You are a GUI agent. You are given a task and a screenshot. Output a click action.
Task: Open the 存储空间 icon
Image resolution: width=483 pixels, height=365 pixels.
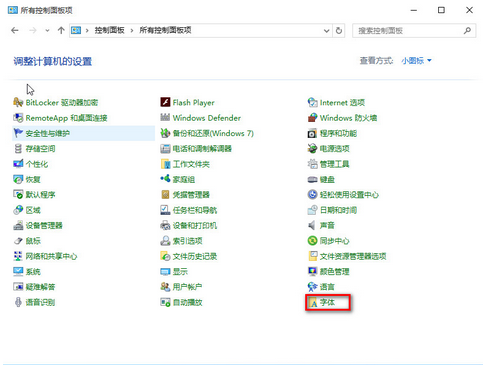pos(18,148)
